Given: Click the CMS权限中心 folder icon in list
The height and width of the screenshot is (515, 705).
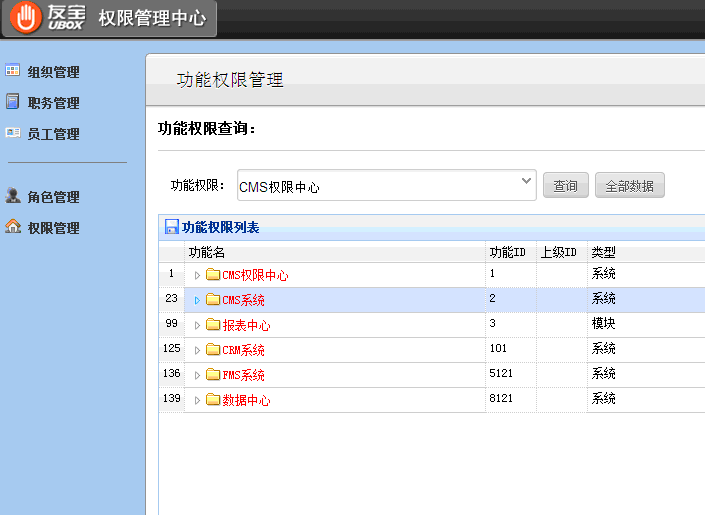Looking at the screenshot, I should pos(213,274).
